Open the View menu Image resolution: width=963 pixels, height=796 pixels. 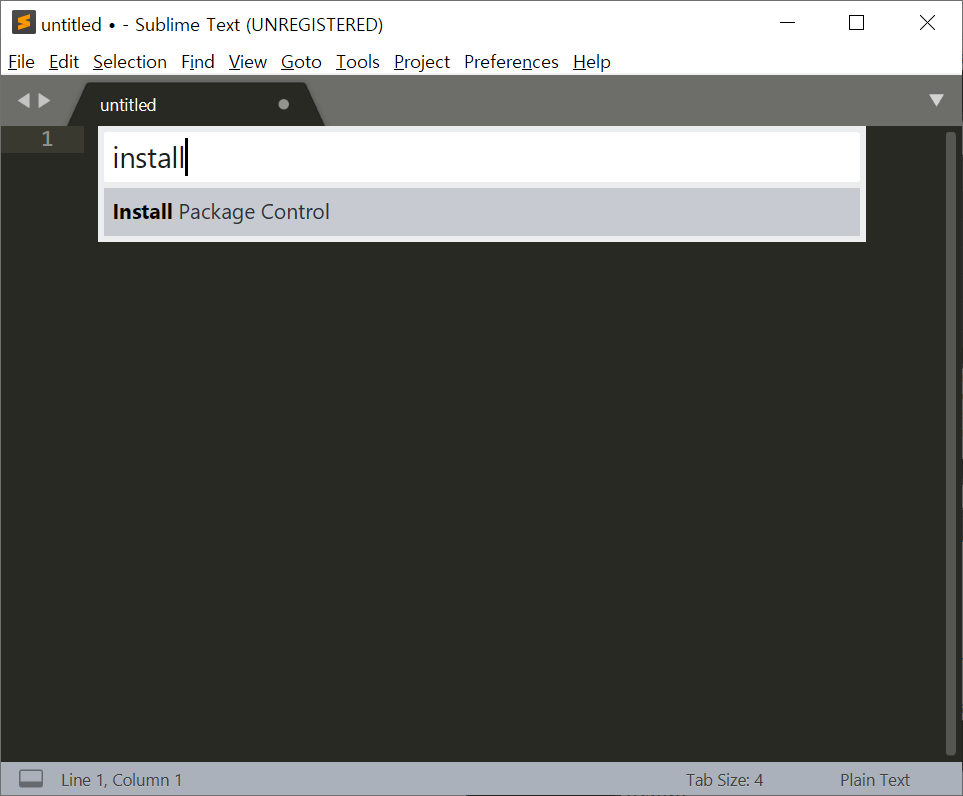(x=248, y=62)
